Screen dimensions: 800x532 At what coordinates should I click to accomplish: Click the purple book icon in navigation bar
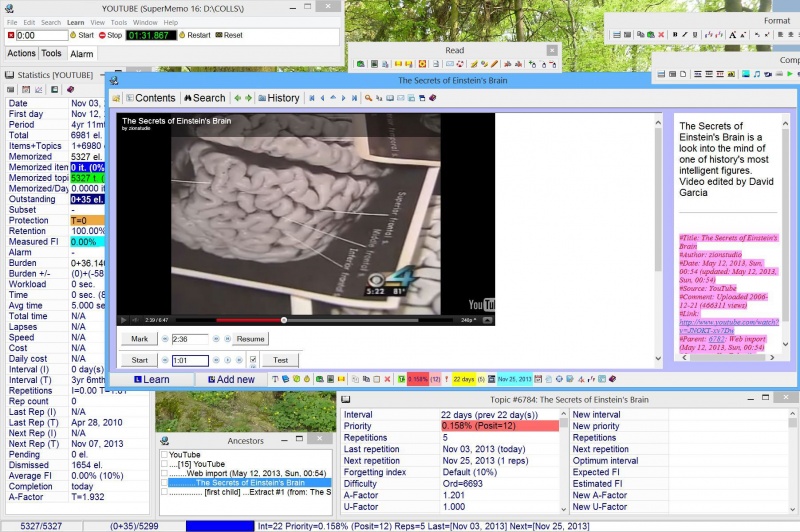(433, 98)
